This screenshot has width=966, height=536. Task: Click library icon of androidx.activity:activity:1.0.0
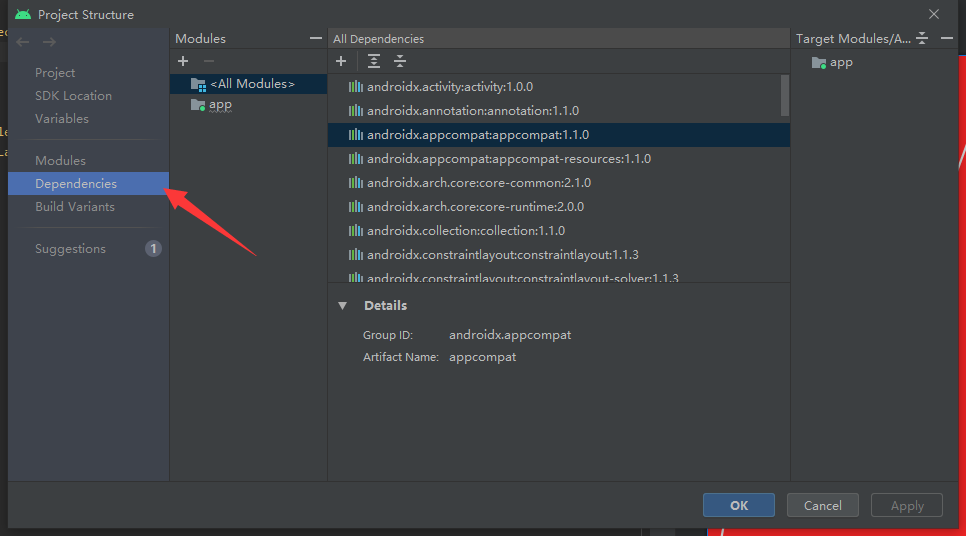click(355, 87)
